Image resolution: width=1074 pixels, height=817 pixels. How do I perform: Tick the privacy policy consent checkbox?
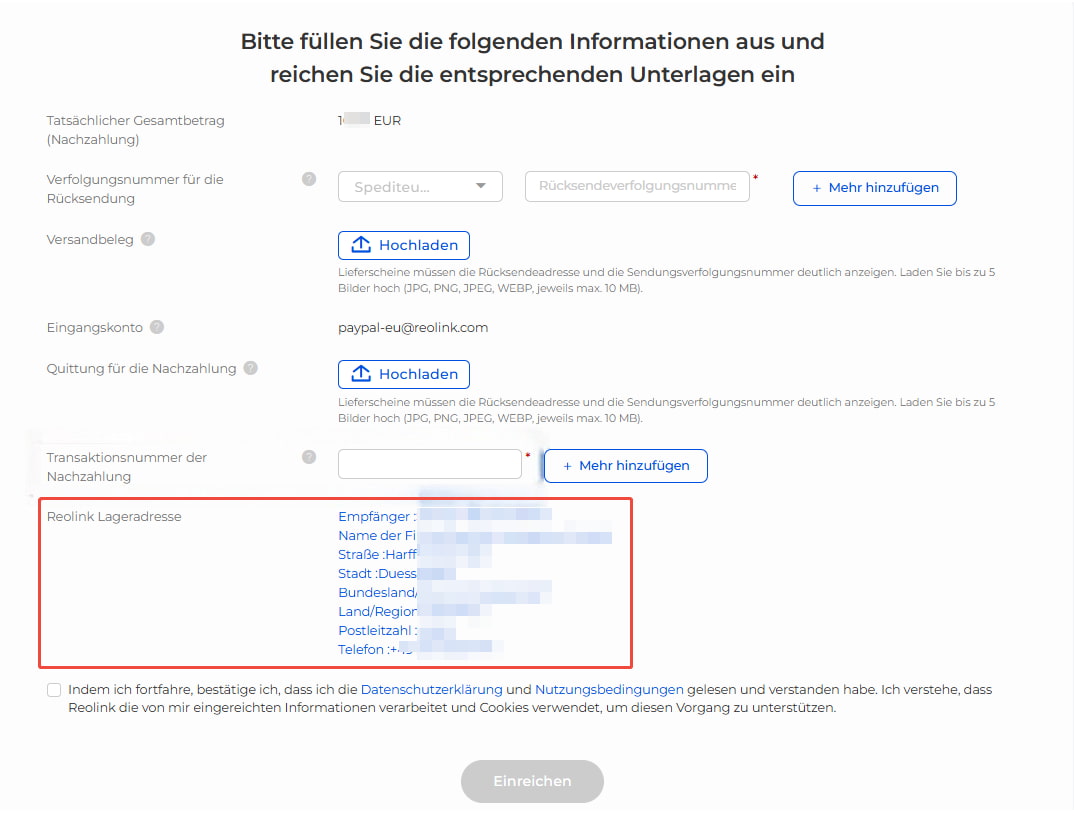pyautogui.click(x=54, y=690)
